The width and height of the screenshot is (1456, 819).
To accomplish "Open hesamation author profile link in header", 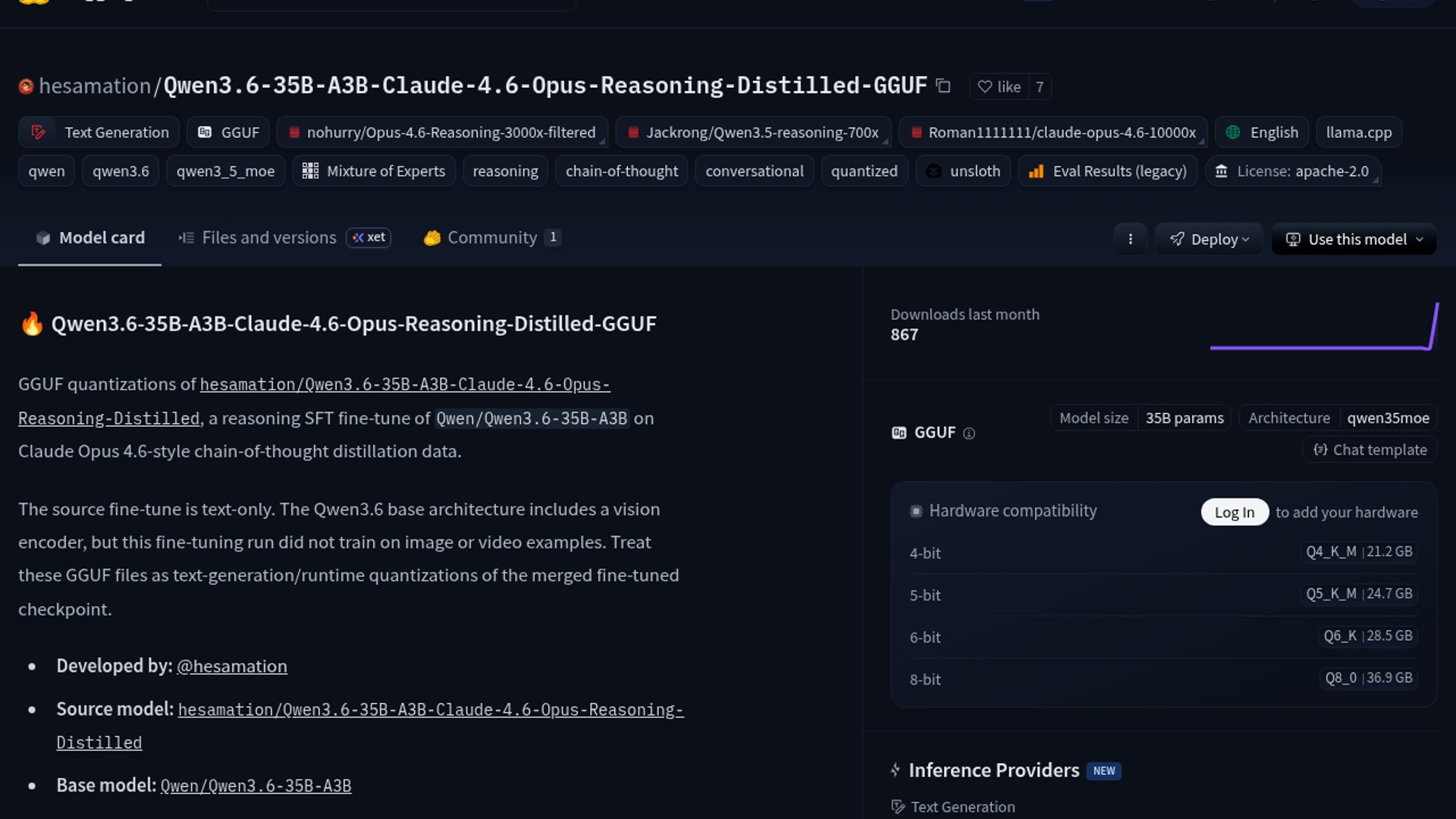I will [95, 86].
